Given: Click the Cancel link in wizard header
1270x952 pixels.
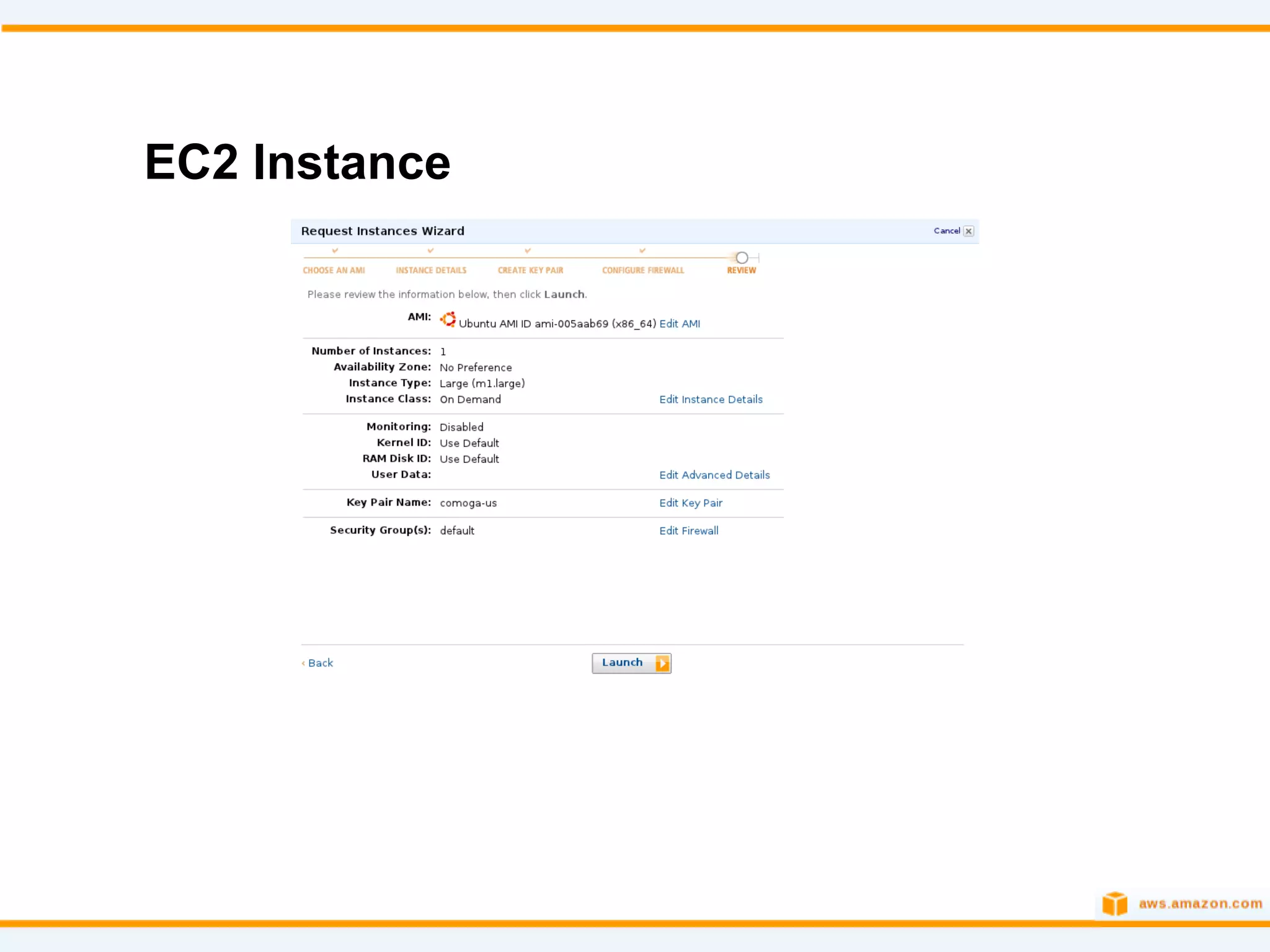Looking at the screenshot, I should (946, 231).
